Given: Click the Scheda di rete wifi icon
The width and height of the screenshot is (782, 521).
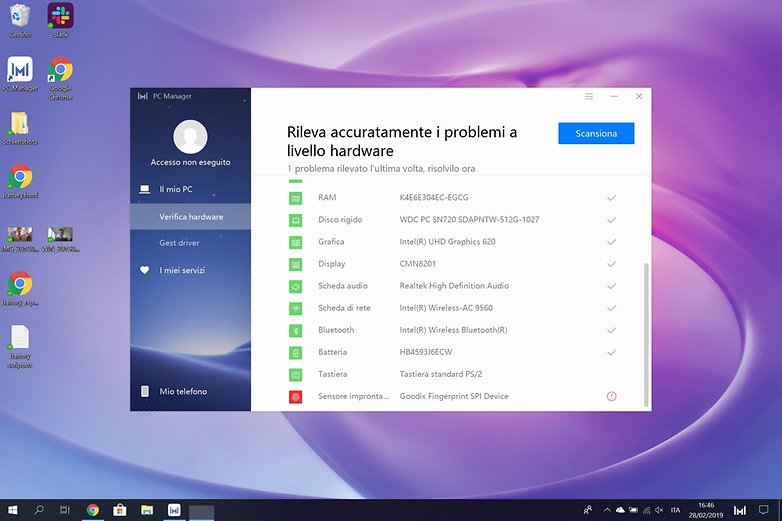Looking at the screenshot, I should [x=296, y=309].
